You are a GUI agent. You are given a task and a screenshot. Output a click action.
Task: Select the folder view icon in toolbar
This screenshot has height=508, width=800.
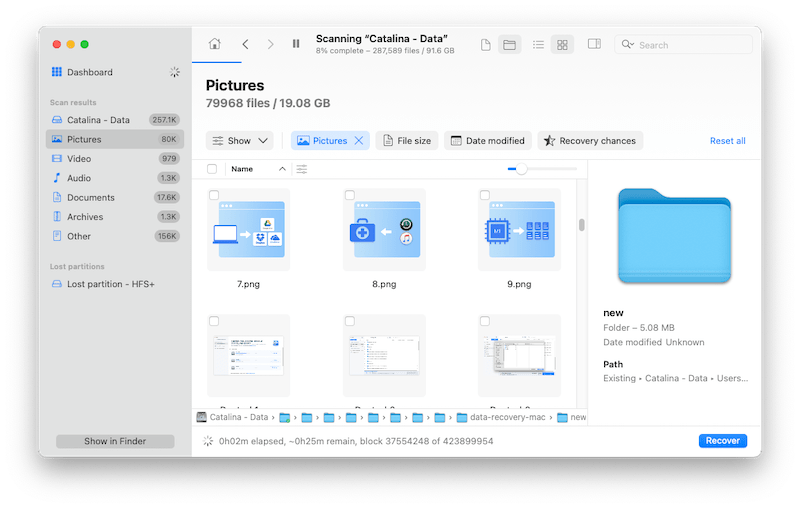(x=509, y=45)
